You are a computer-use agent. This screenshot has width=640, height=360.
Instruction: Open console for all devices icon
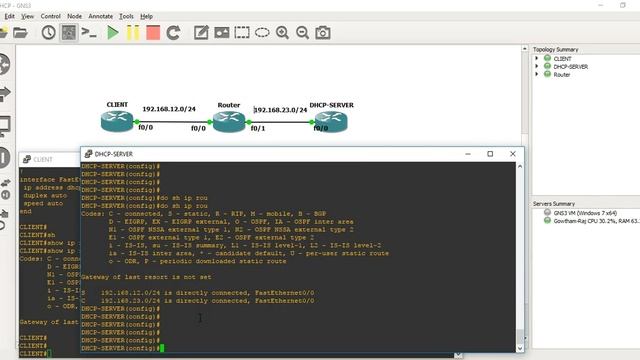(89, 33)
